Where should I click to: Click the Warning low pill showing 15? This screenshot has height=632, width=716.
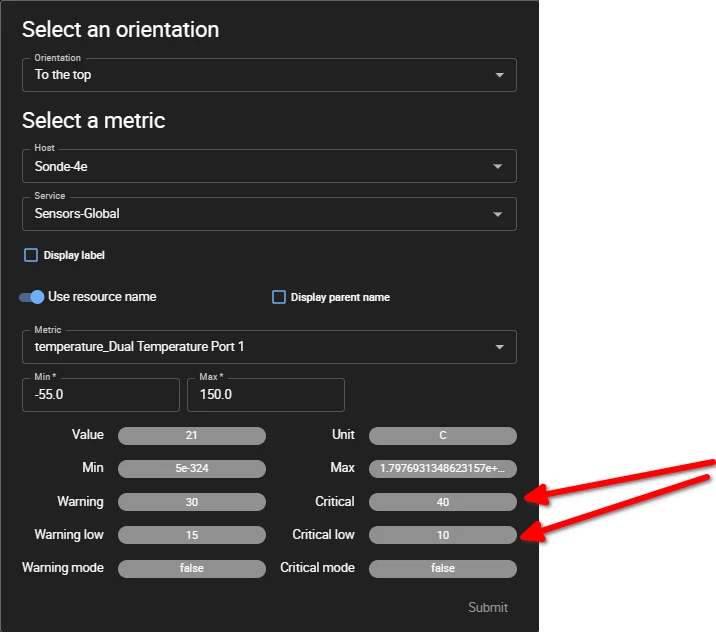point(192,535)
